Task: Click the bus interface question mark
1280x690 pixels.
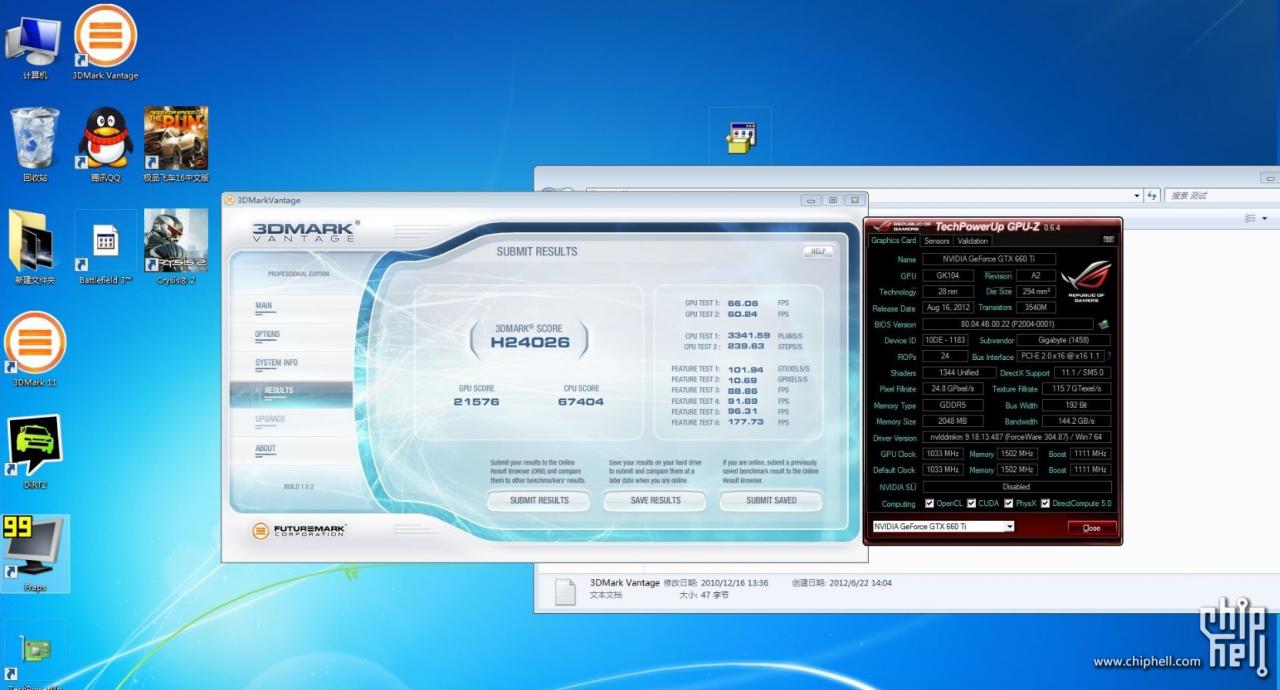Action: pos(1108,356)
